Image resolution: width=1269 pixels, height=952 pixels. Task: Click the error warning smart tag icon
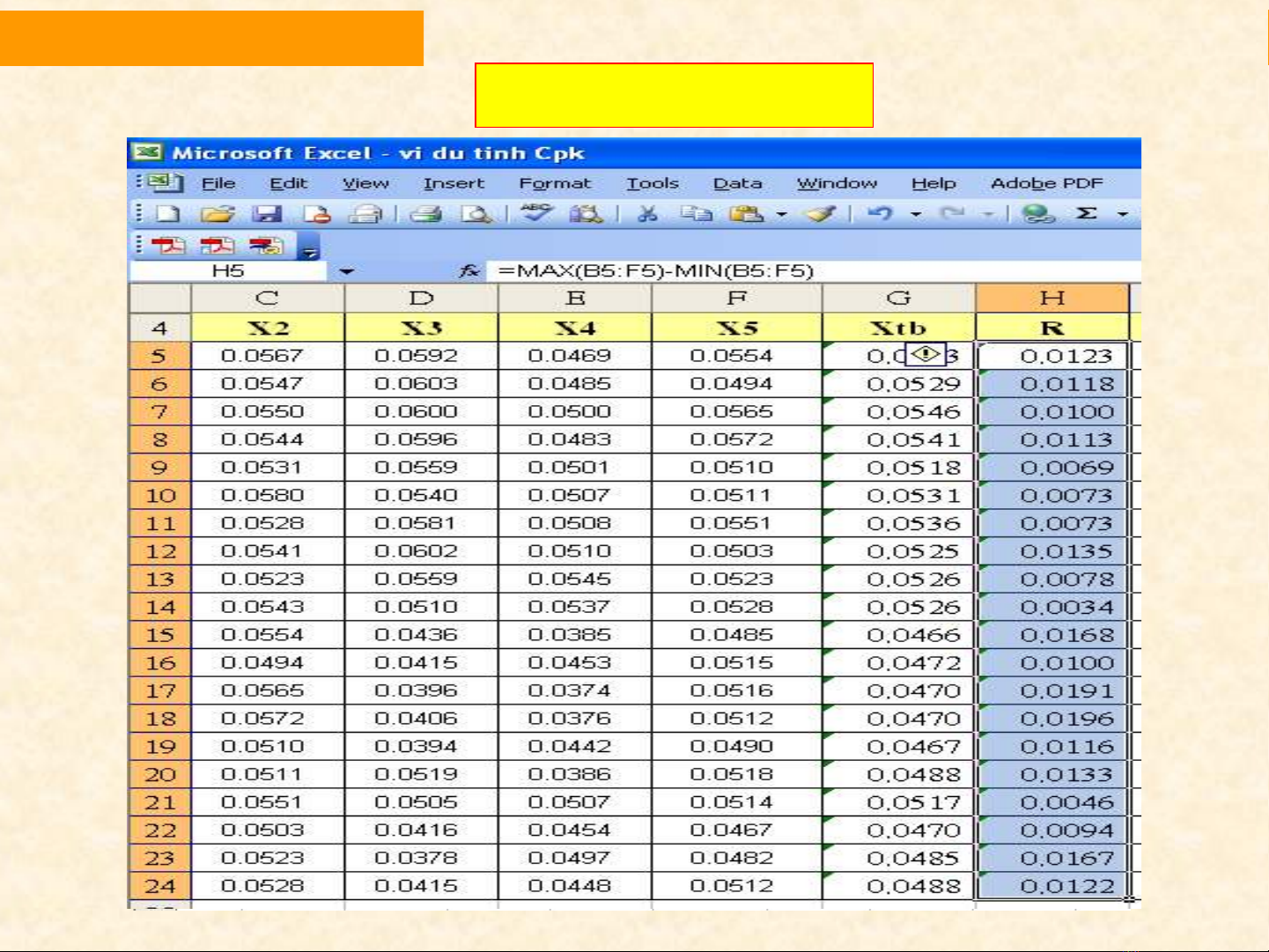tap(926, 355)
